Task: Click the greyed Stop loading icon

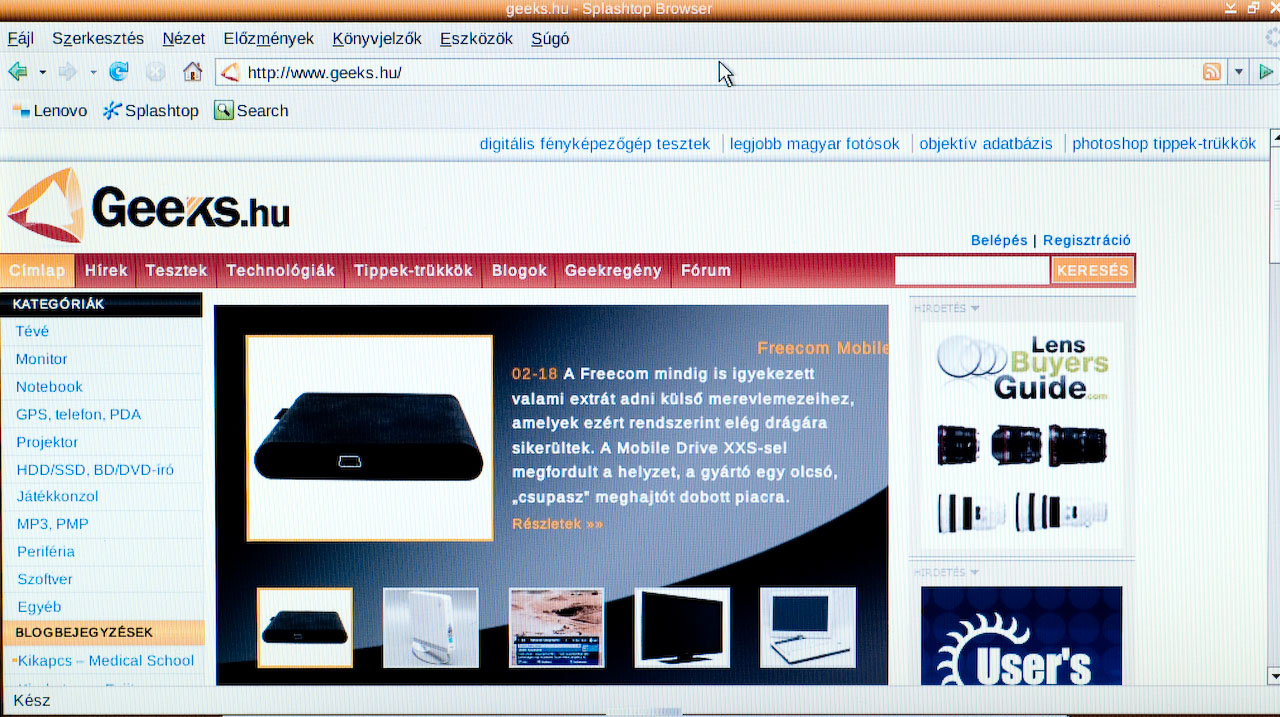Action: [155, 72]
